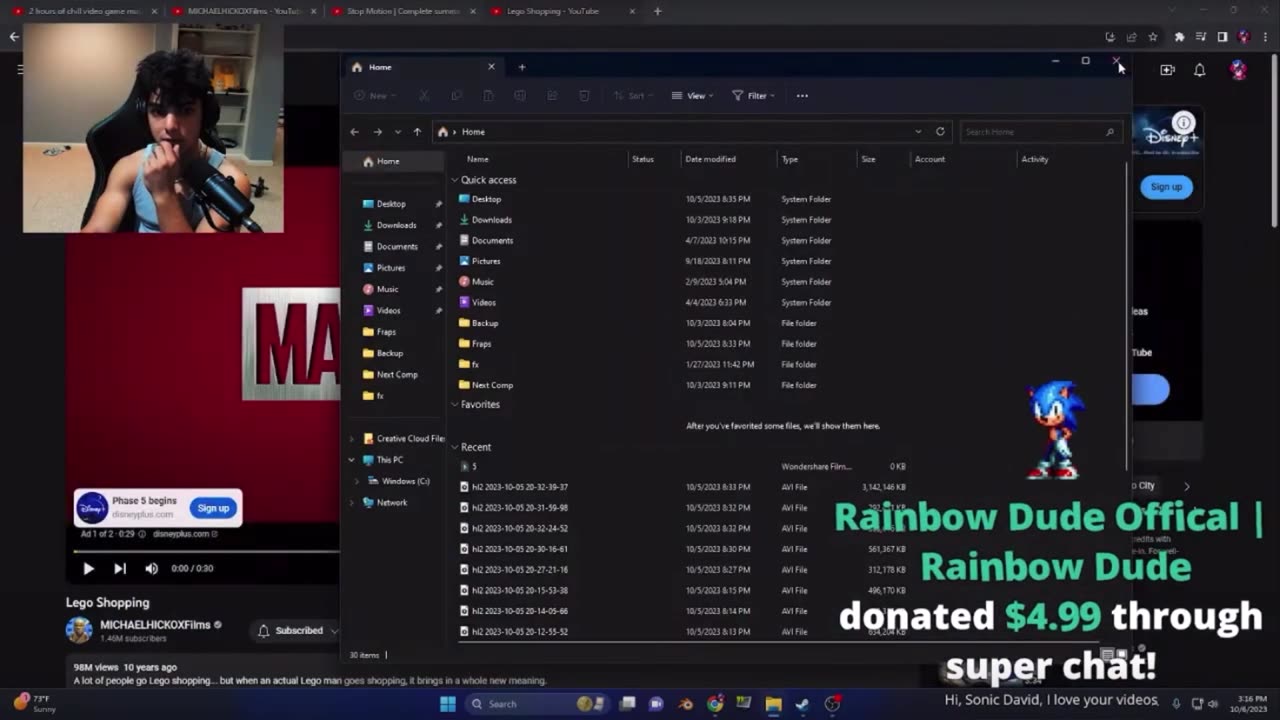The width and height of the screenshot is (1280, 720).
Task: Select Videos in the navigation pane
Action: tap(388, 310)
